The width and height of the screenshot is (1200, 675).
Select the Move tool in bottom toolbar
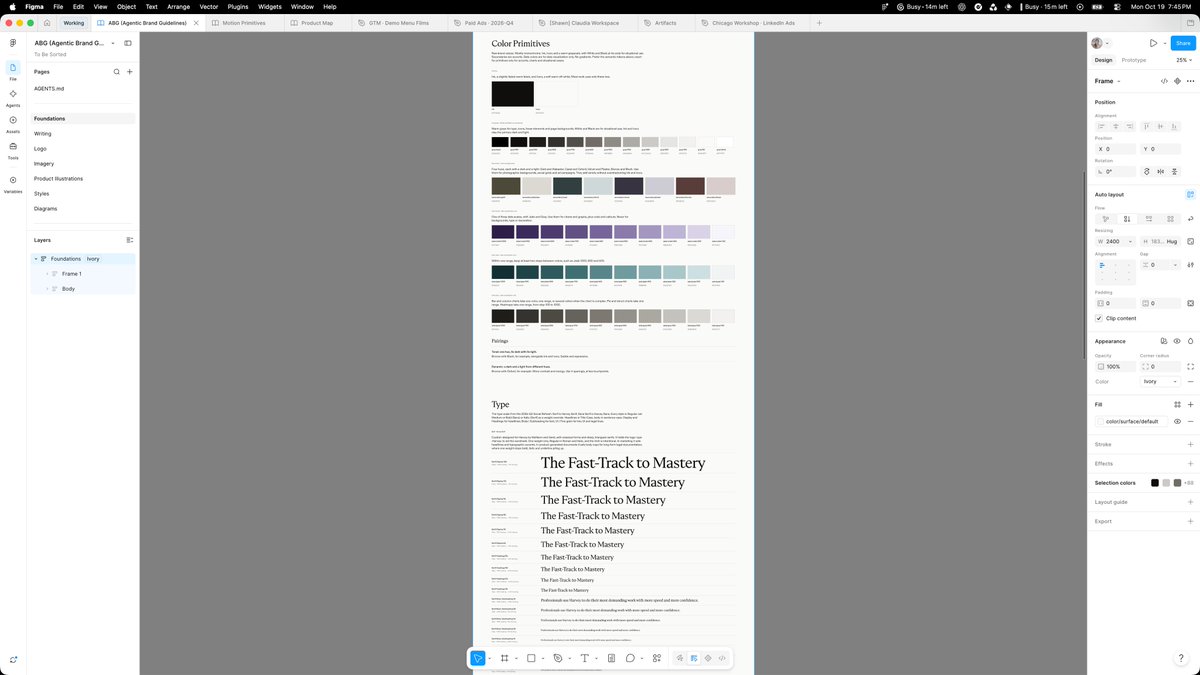(478, 658)
